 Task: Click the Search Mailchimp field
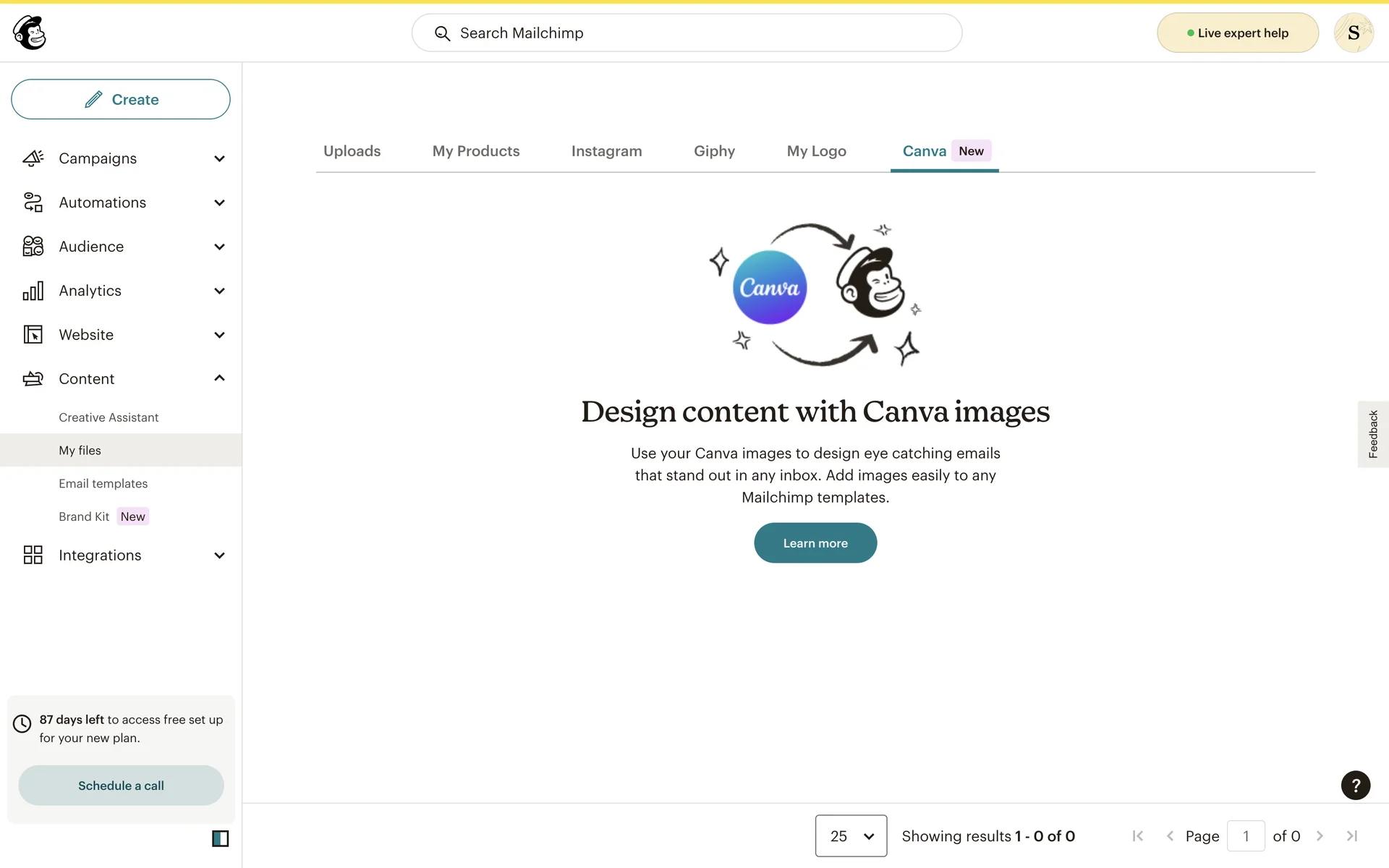pyautogui.click(x=687, y=33)
